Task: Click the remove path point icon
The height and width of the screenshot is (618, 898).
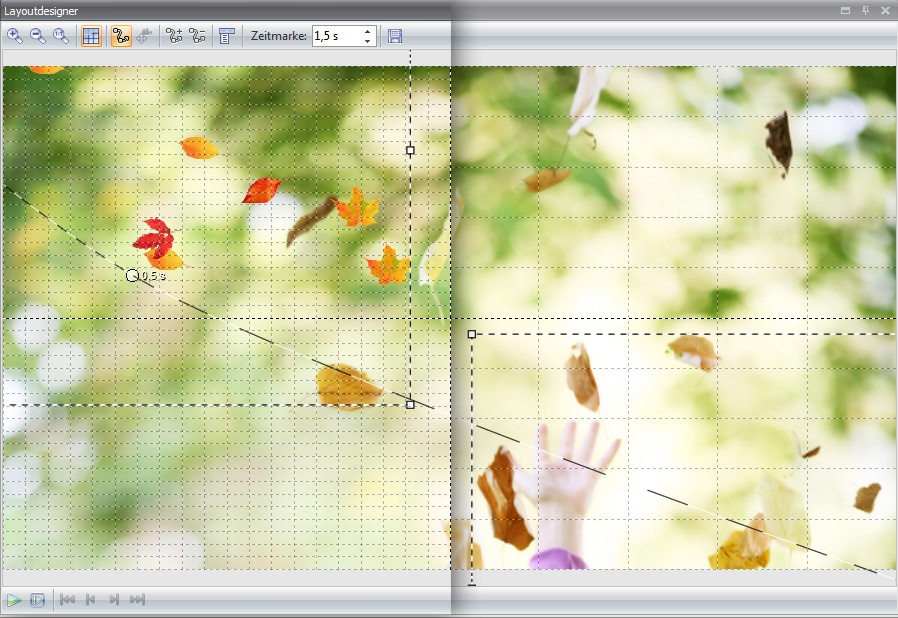Action: [197, 36]
